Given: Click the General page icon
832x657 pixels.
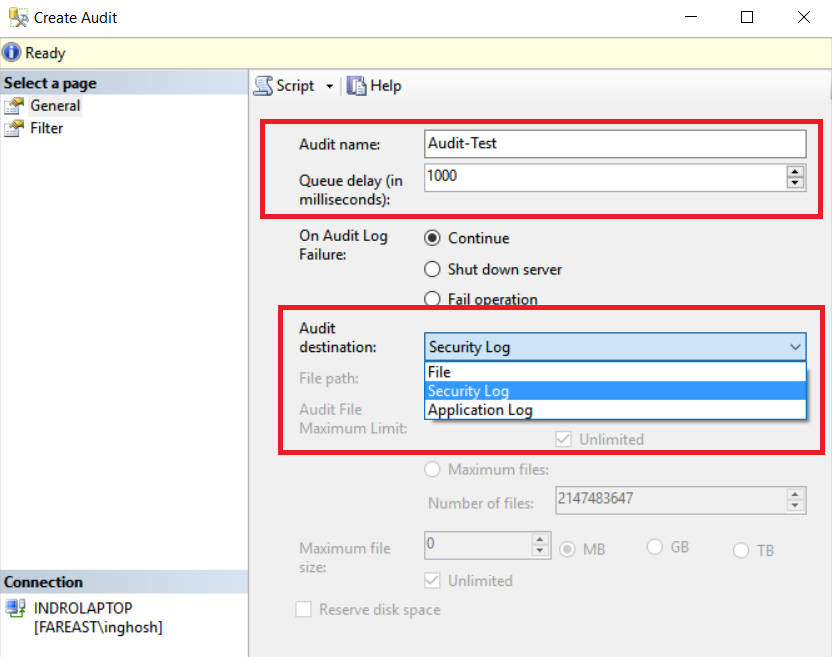Looking at the screenshot, I should (x=14, y=106).
